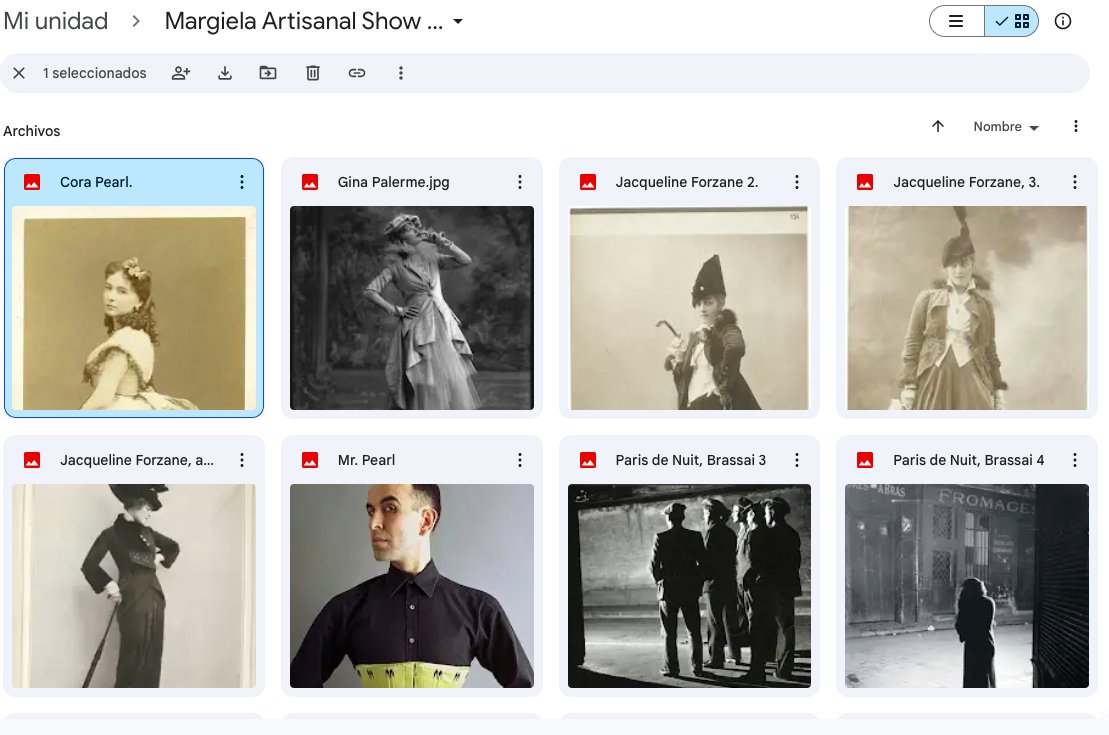Click the Jacqueline Forzane, 3. file name
Image resolution: width=1109 pixels, height=735 pixels.
click(x=966, y=182)
